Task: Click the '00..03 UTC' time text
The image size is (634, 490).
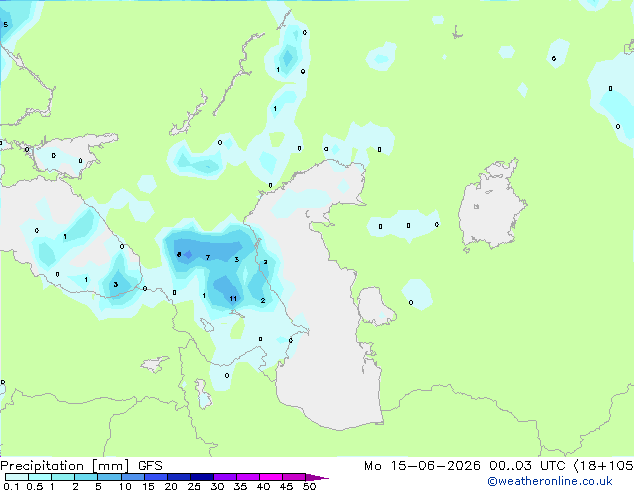Action: point(527,466)
